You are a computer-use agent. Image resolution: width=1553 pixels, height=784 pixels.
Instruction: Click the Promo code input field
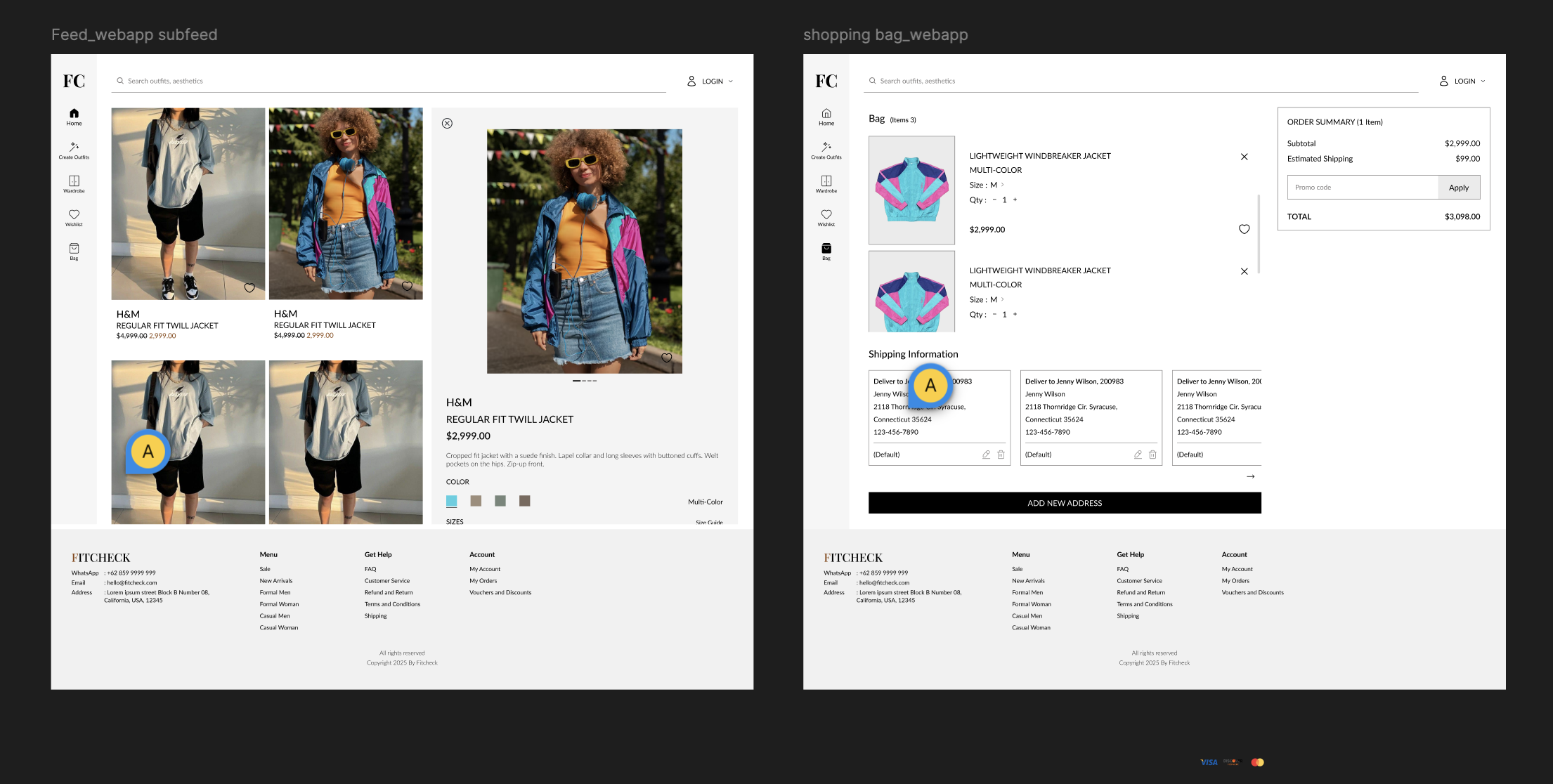click(x=1363, y=188)
